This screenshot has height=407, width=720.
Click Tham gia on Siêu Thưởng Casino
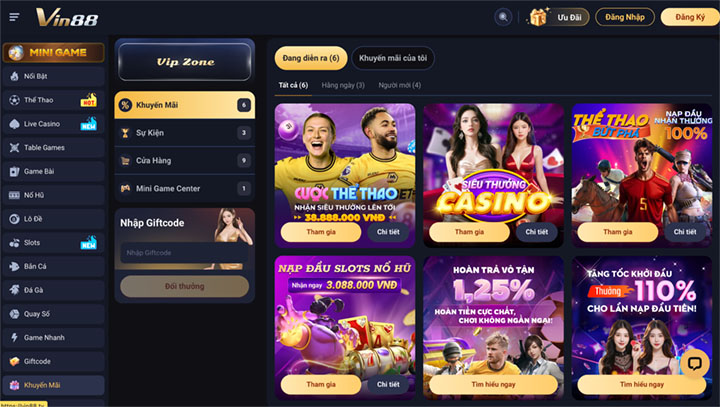pos(469,232)
